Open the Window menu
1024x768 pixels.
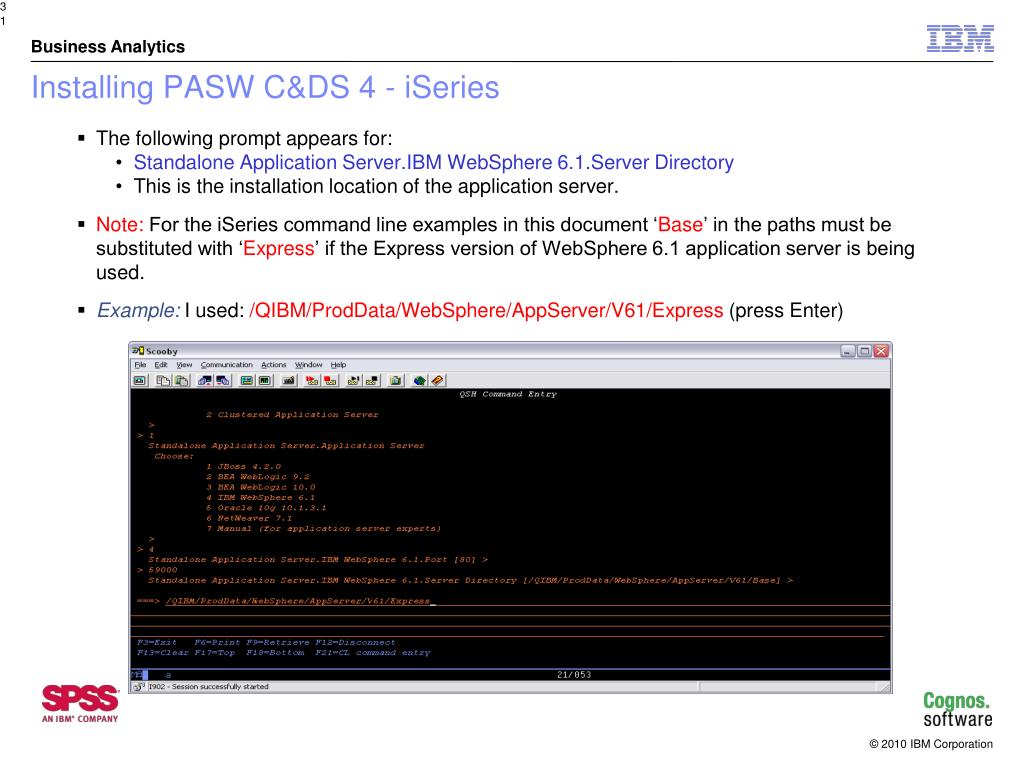[308, 365]
